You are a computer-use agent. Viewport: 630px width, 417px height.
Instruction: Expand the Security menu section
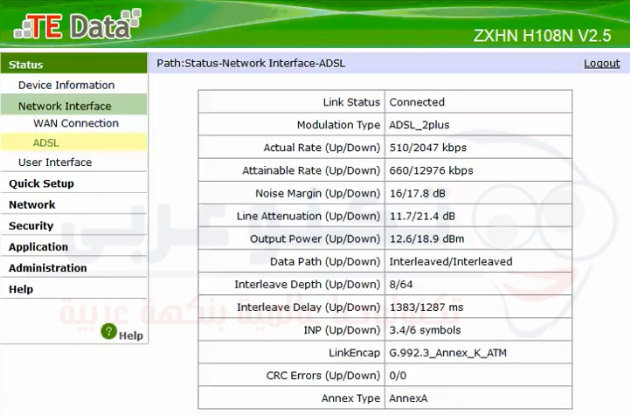[x=31, y=226]
